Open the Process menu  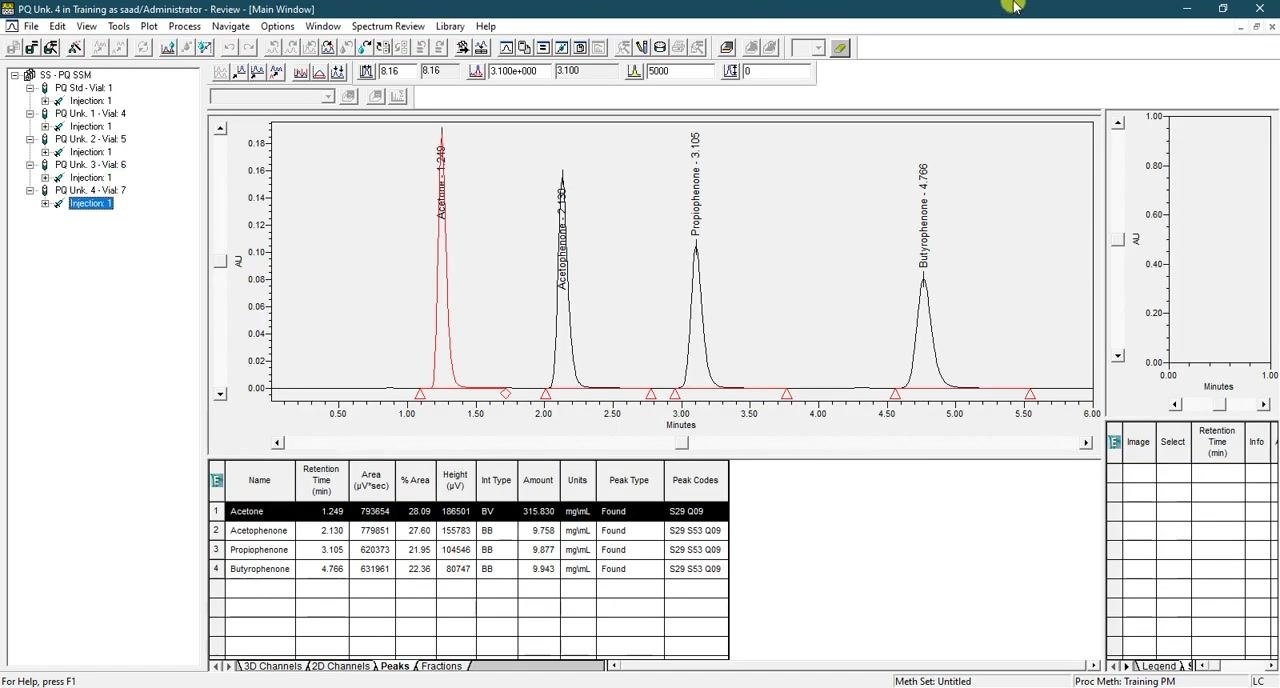(x=184, y=26)
